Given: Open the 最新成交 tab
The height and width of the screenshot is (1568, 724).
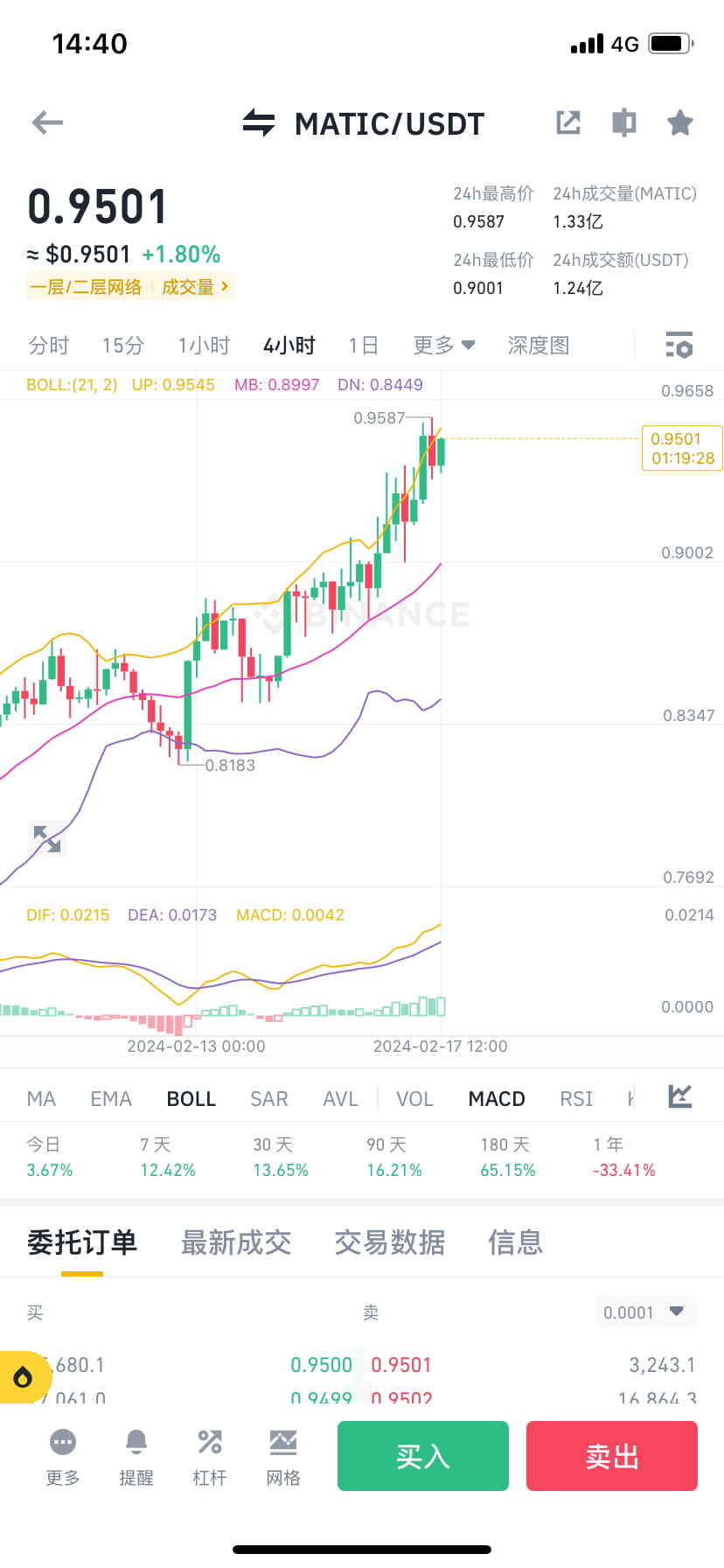Looking at the screenshot, I should (236, 1242).
